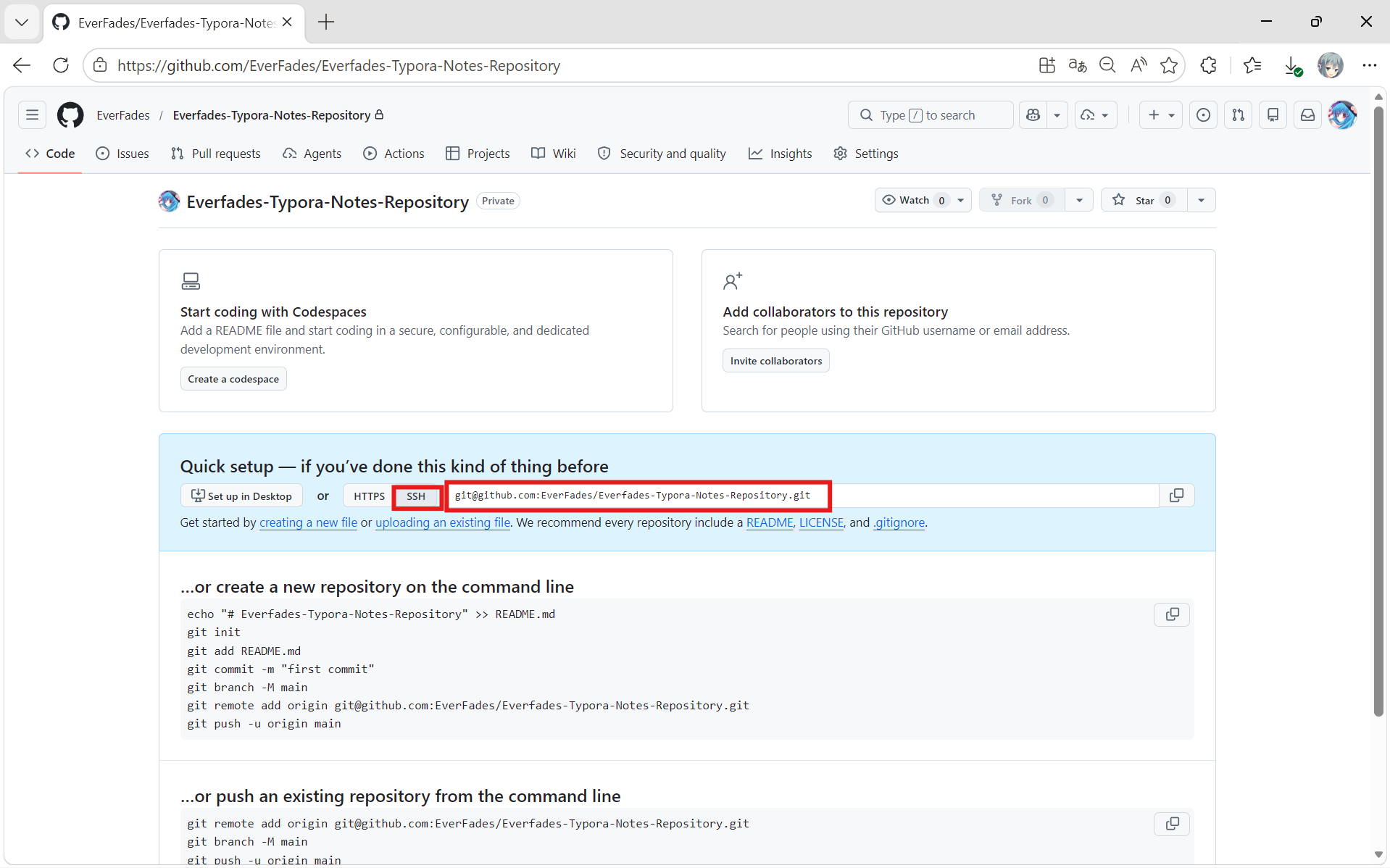The image size is (1390, 868).
Task: Open browser extensions
Action: click(x=1209, y=65)
